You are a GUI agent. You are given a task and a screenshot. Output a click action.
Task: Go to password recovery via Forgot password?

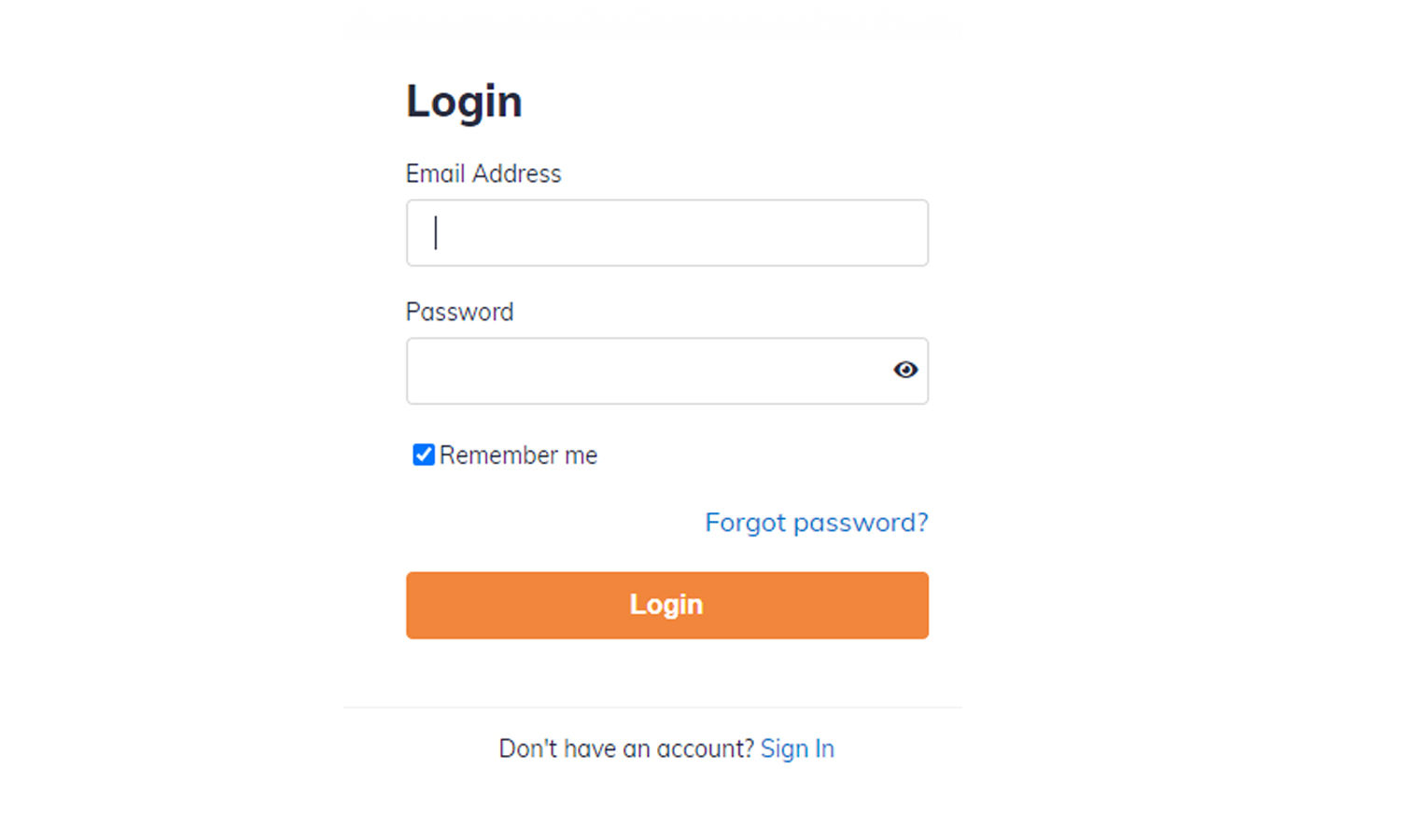coord(816,523)
